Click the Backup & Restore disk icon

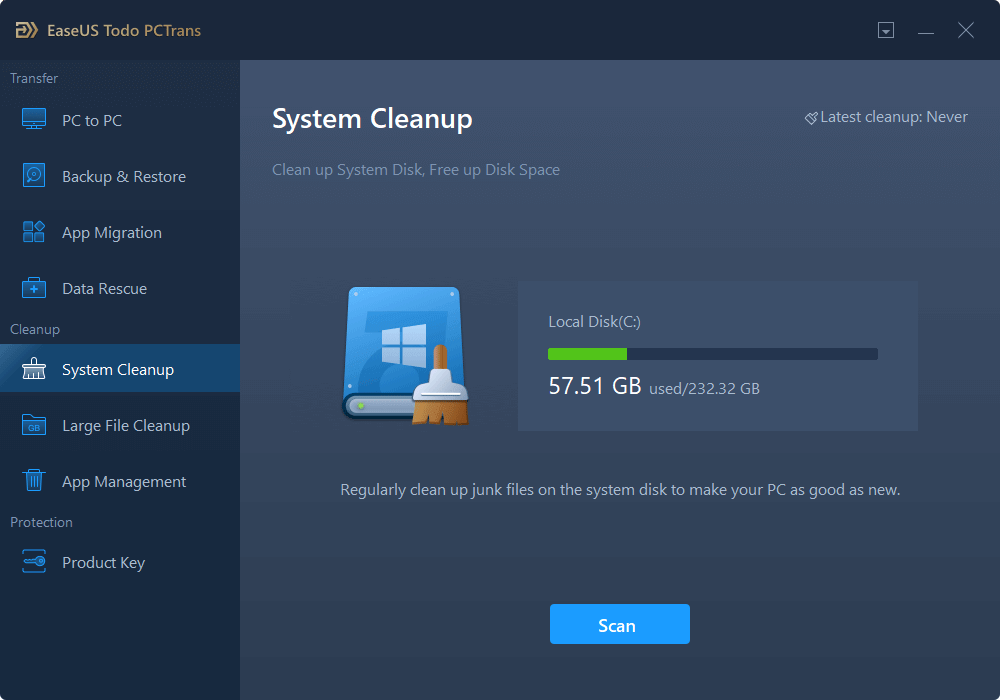[34, 175]
